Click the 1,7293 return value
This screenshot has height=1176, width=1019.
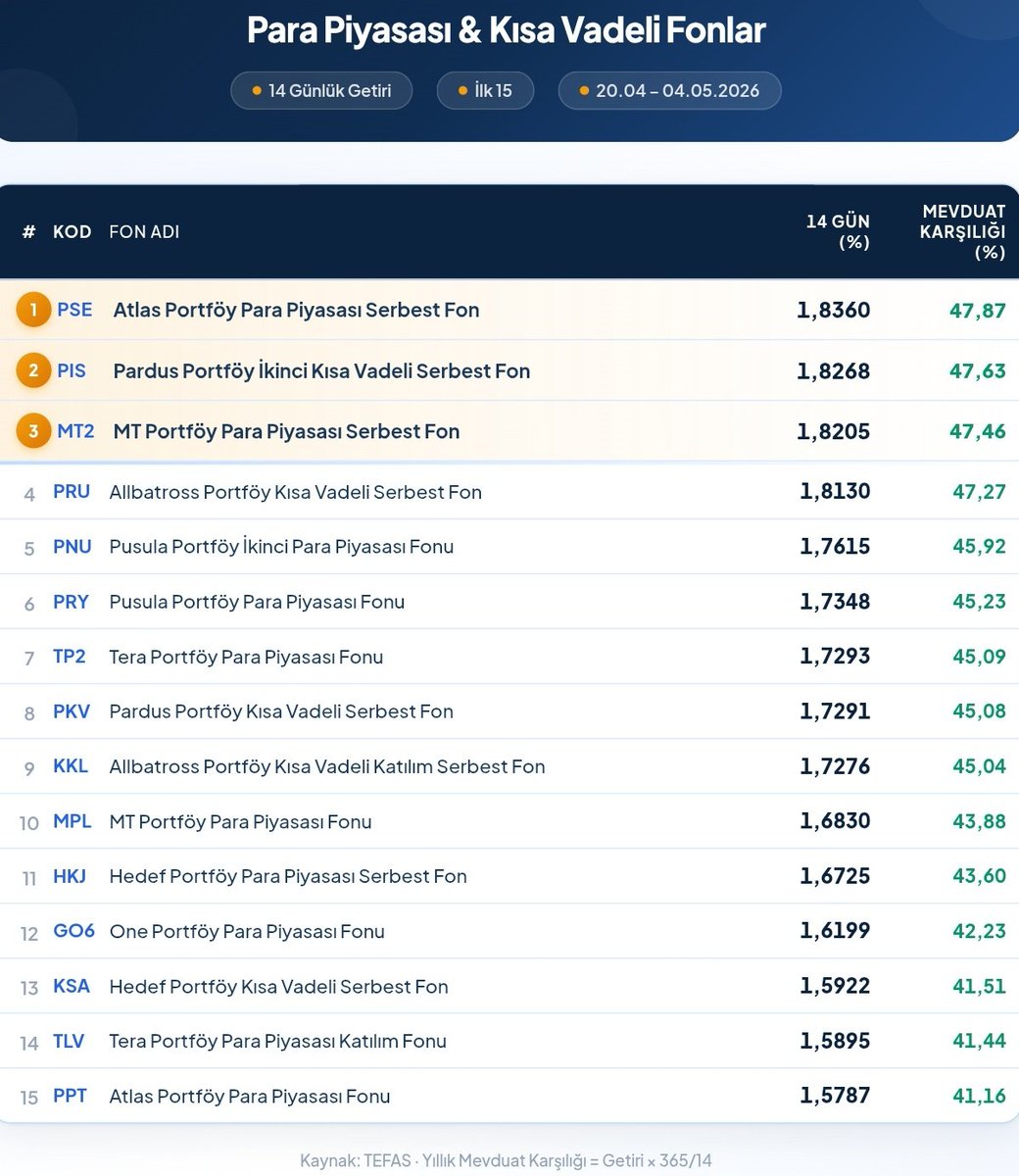coord(835,657)
